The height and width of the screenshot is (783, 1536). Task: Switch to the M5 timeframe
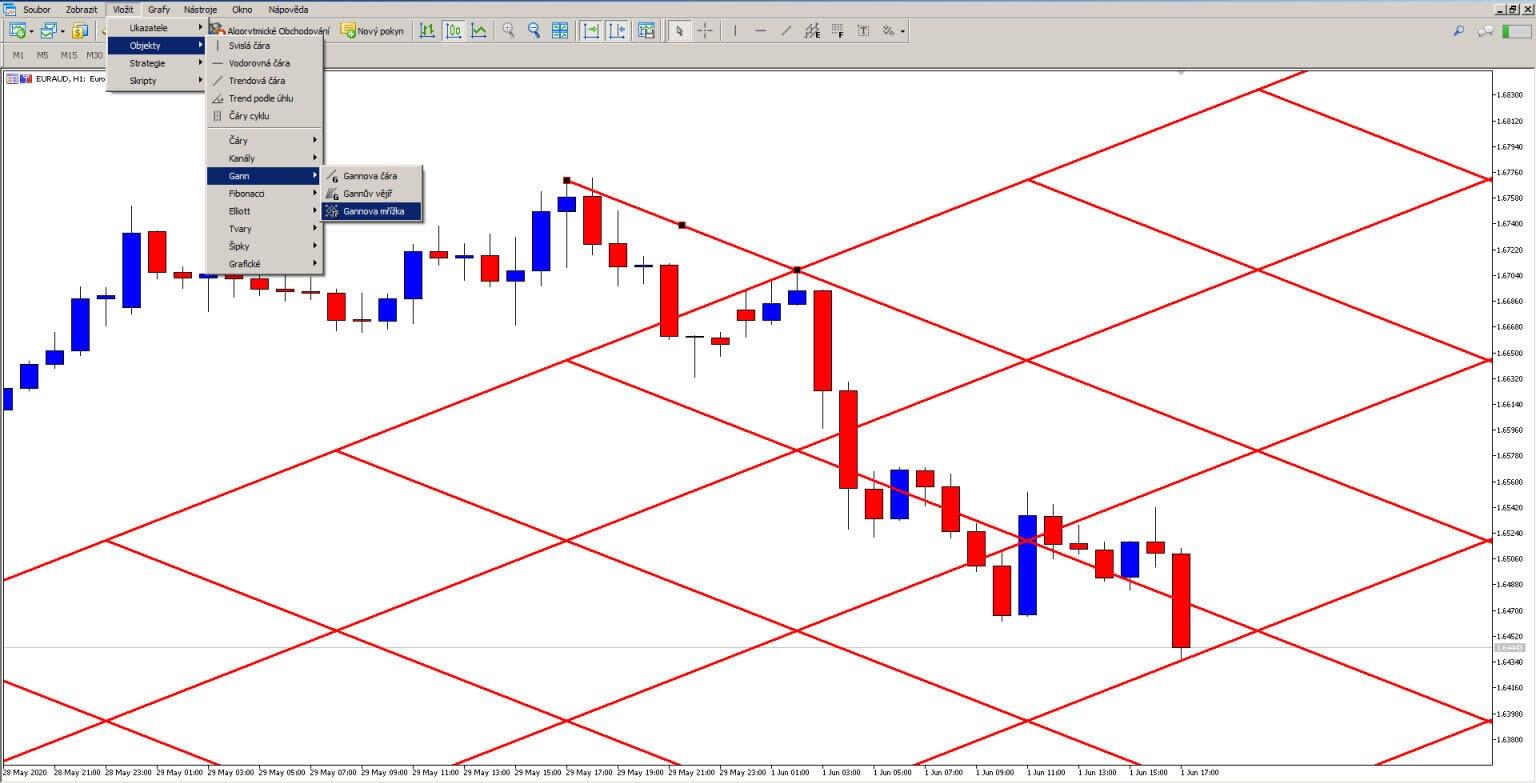tap(42, 55)
